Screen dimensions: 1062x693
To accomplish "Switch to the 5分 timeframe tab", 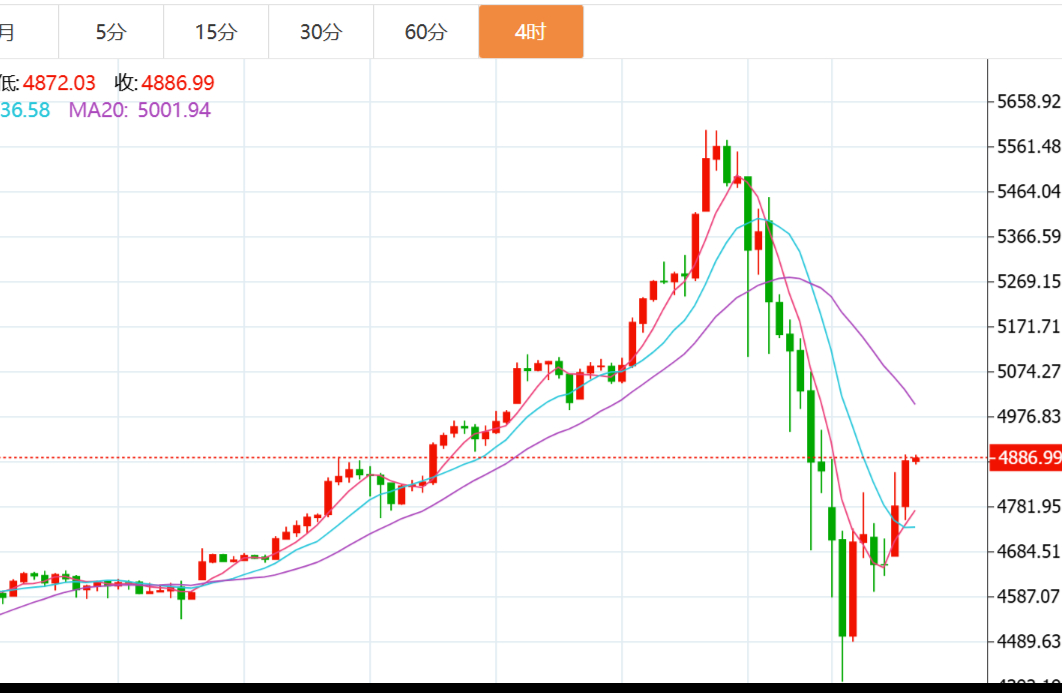I will click(x=111, y=32).
